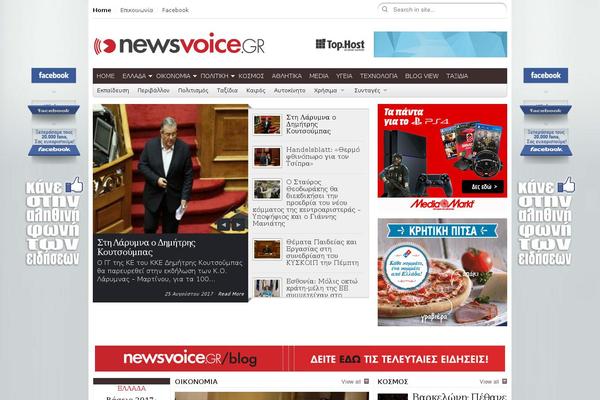This screenshot has height=400, width=600.
Task: Expand the ΕΛΛΑΔΑ menu dropdown
Action: coord(150,76)
